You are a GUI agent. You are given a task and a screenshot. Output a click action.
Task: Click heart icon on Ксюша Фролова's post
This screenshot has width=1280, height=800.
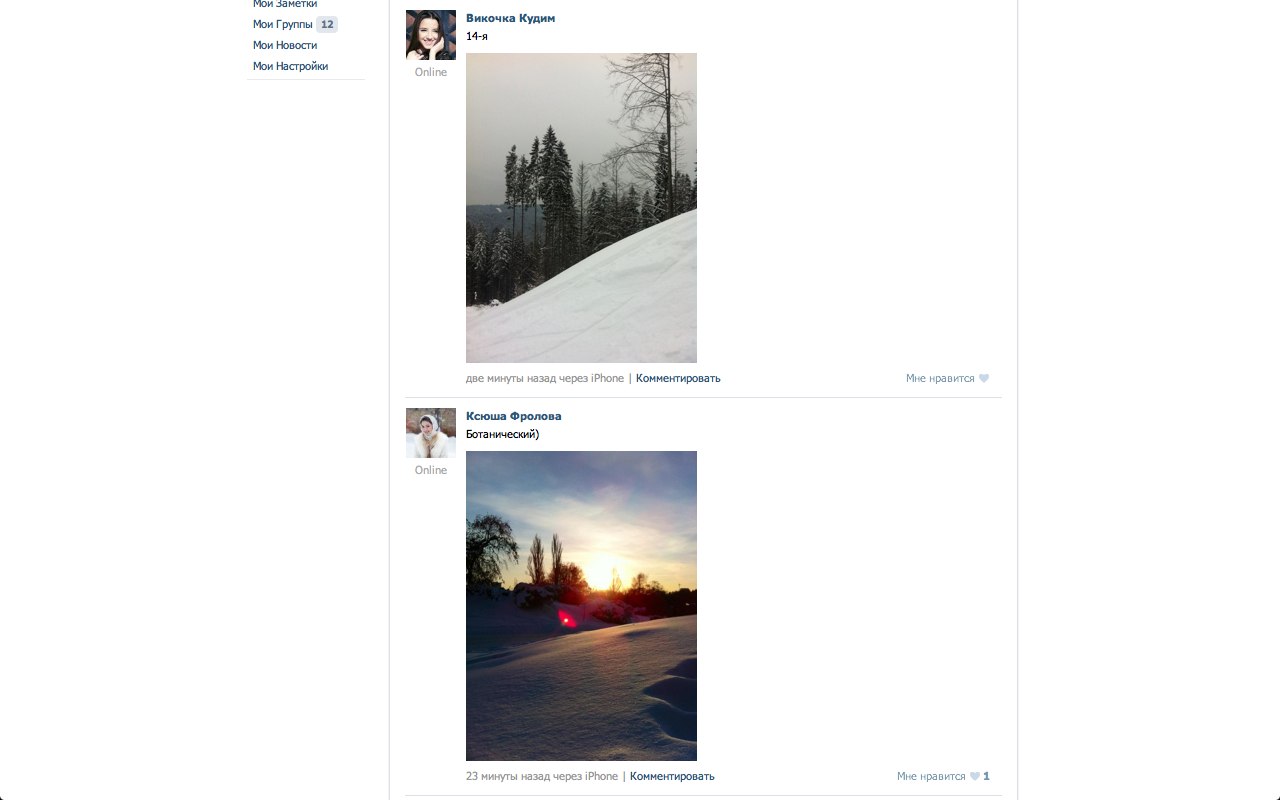click(975, 776)
